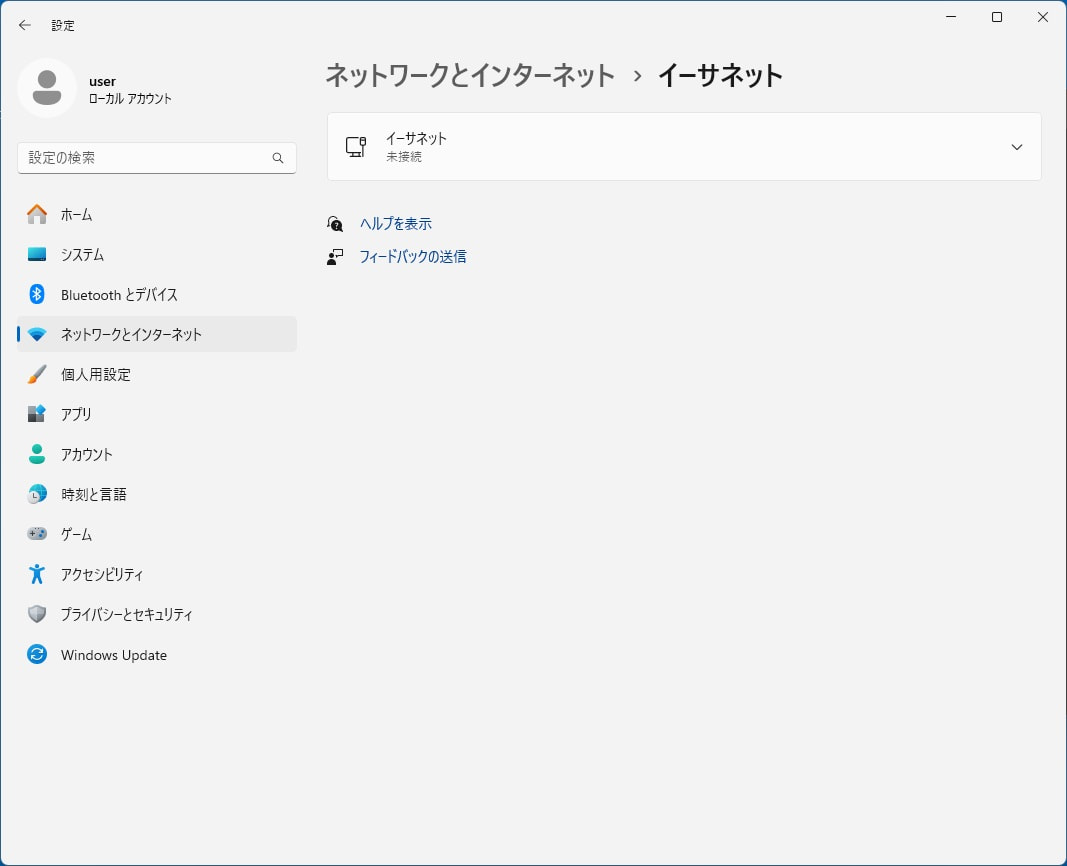Go to ネットワークとインターネット breadcrumb heading

click(470, 75)
